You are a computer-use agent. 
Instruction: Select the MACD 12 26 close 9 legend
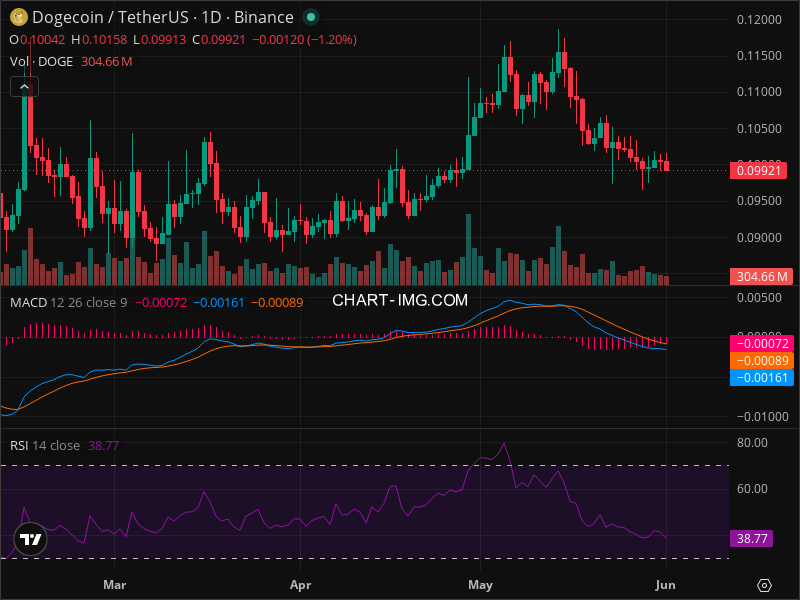point(68,303)
